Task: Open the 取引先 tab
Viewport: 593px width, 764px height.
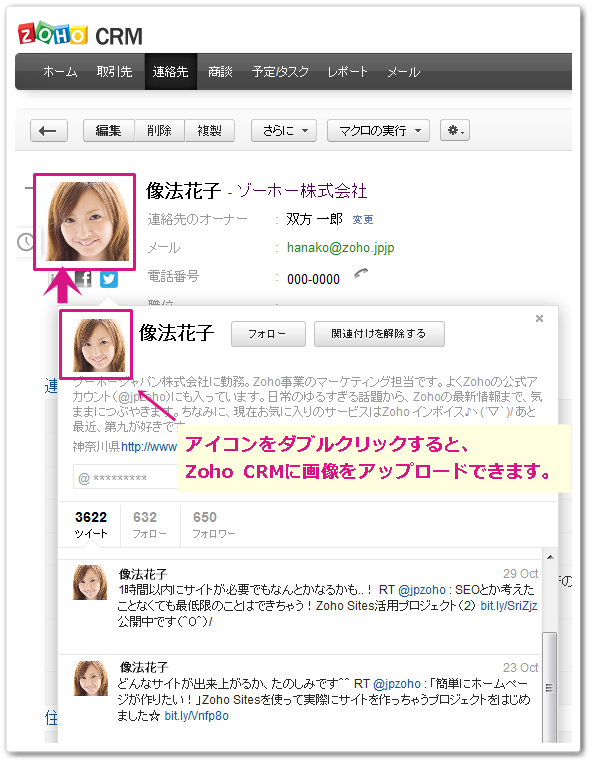Action: tap(115, 72)
